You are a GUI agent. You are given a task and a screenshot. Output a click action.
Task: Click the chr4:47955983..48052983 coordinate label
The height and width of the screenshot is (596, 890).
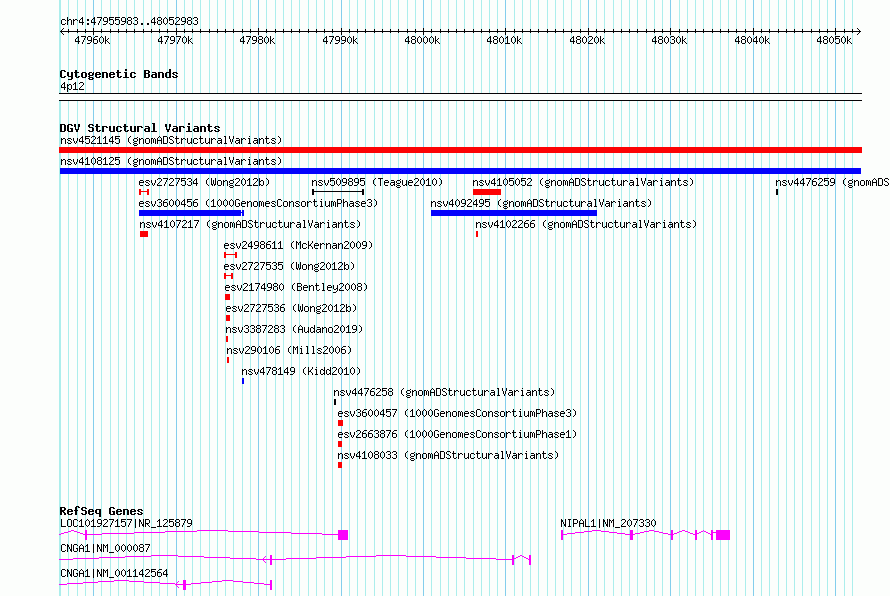(129, 22)
